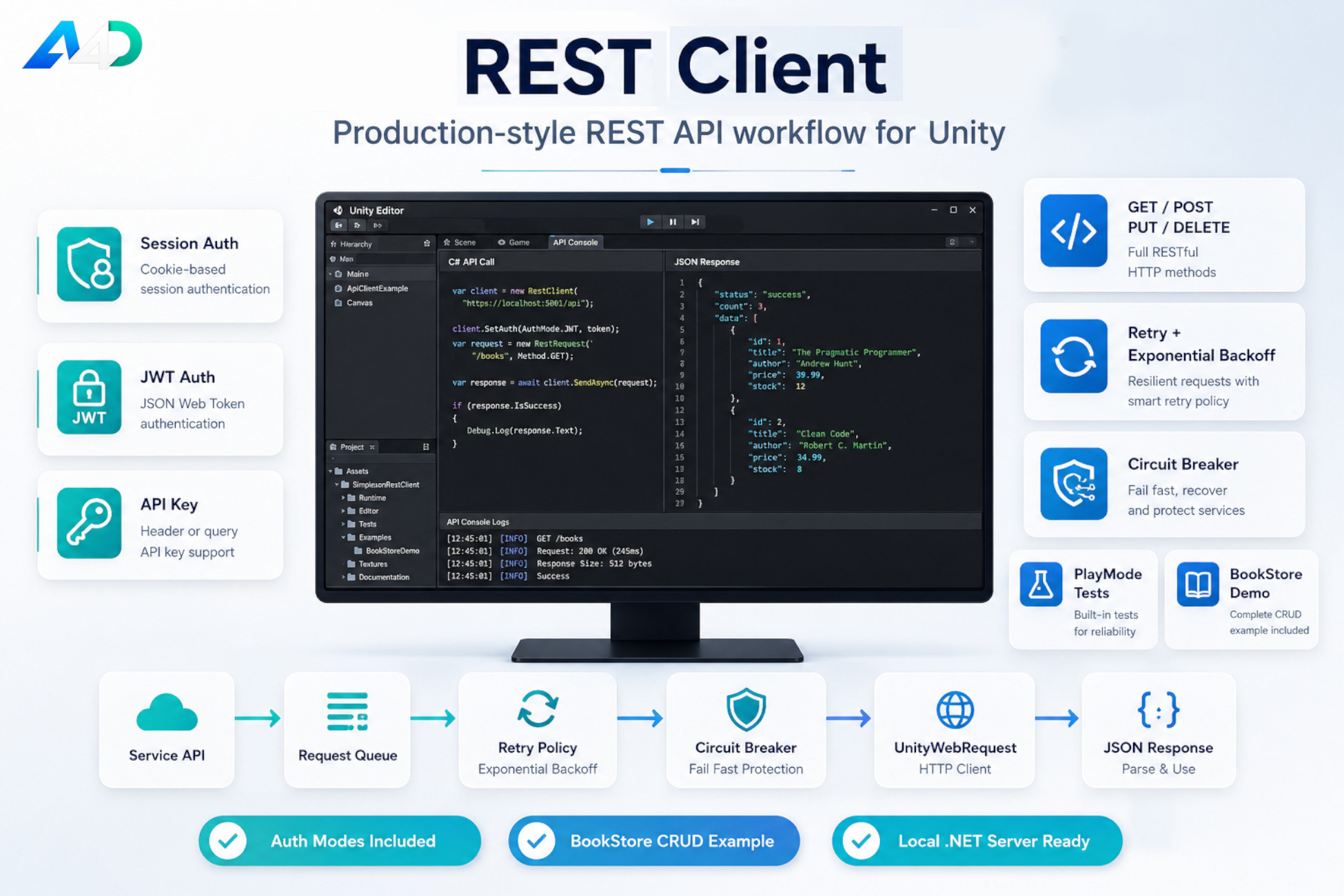Screen dimensions: 1344x896
Task: Click the Session Auth shield icon
Action: point(89,264)
